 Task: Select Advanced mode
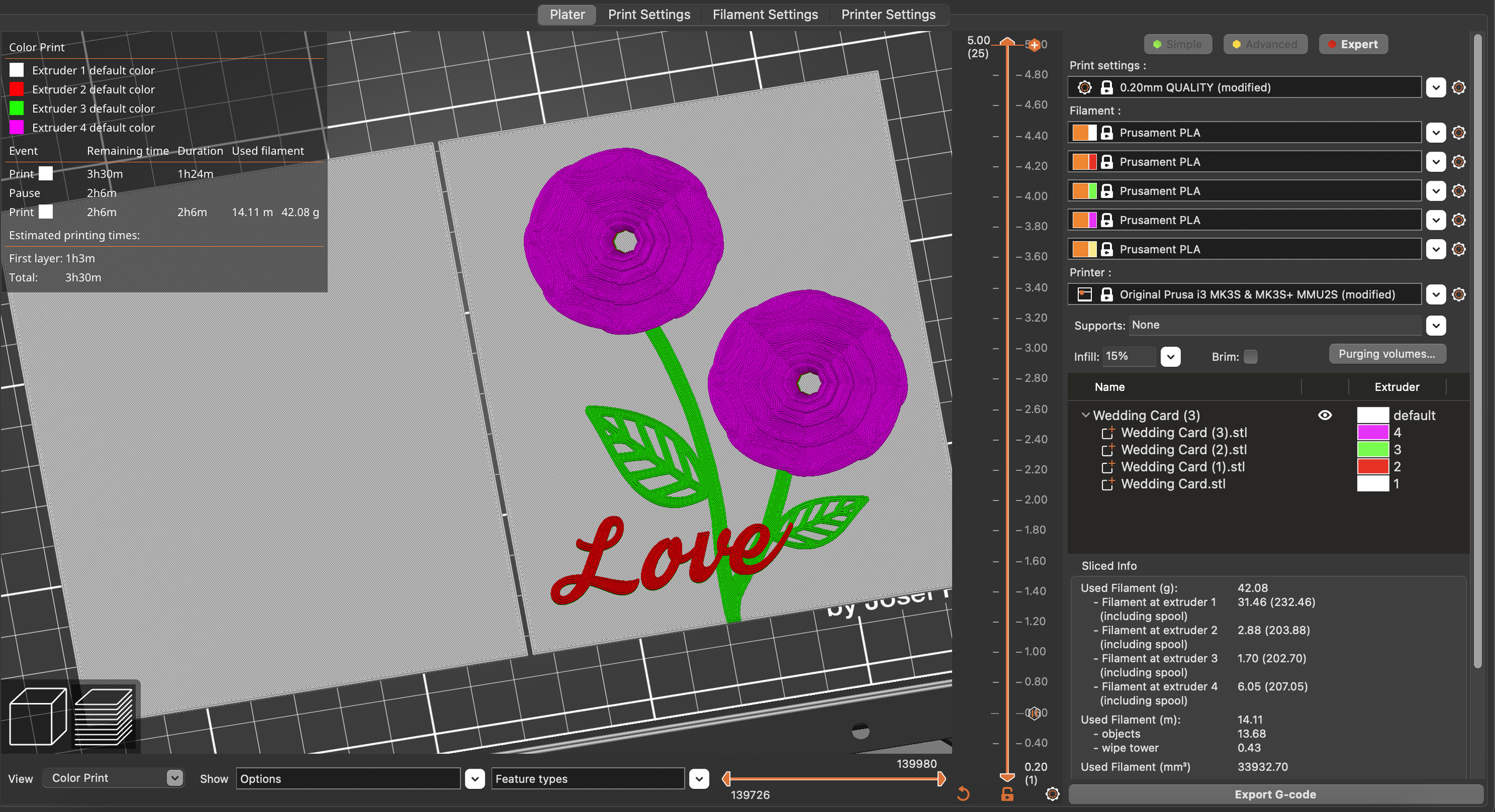pos(1265,44)
